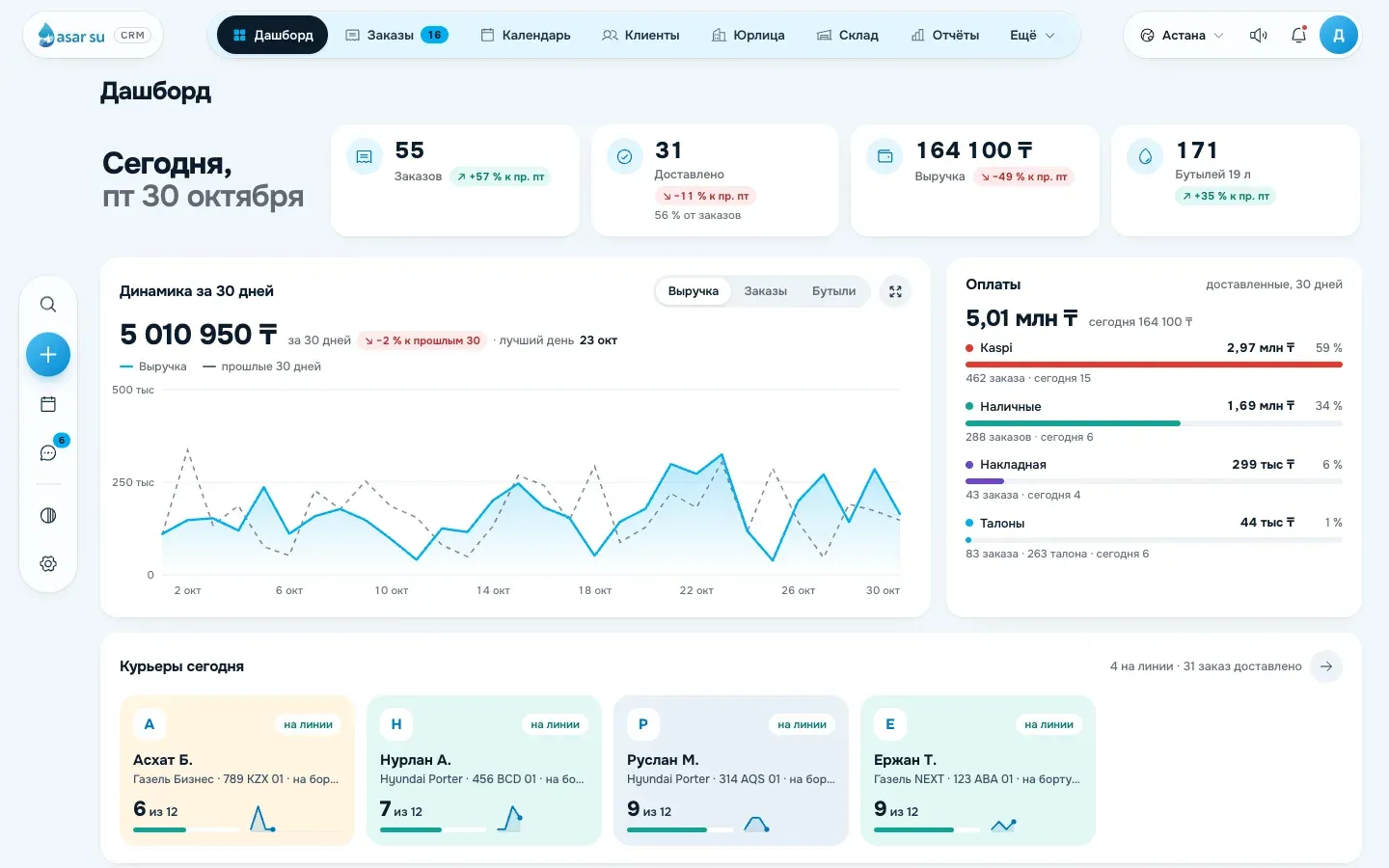Open the Дашборд tab
Screen dimensions: 1389x868
point(272,36)
